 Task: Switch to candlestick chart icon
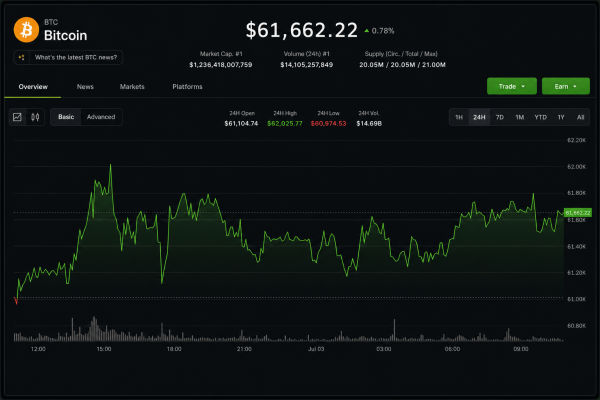(35, 117)
